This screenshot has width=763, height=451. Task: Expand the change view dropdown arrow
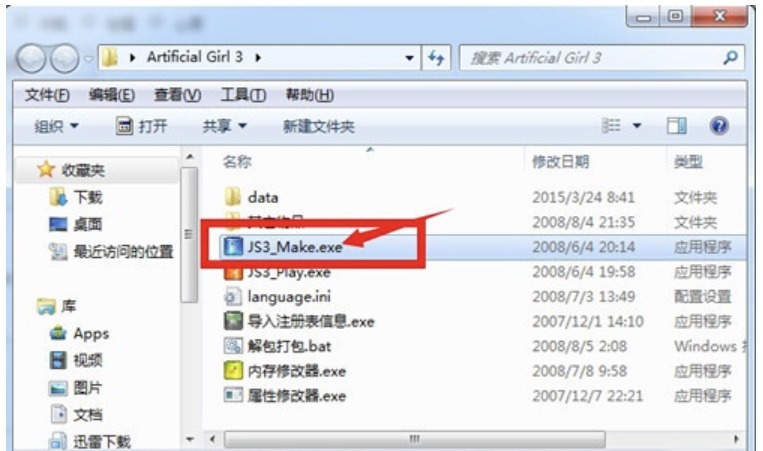coord(636,126)
